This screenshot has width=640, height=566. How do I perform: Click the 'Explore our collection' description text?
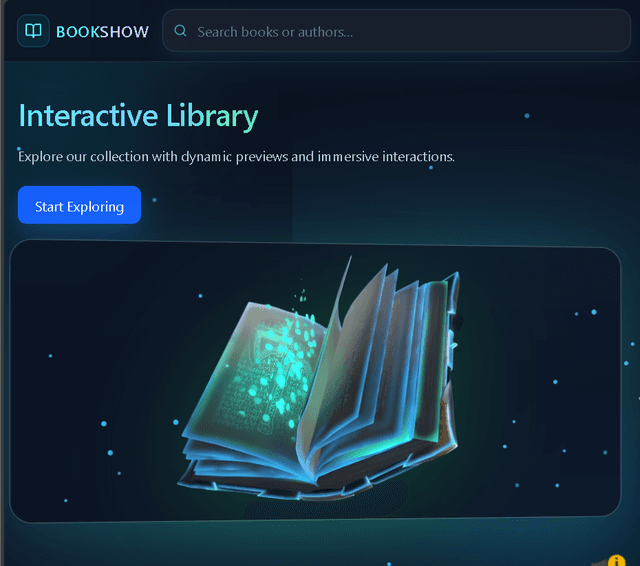(x=236, y=157)
